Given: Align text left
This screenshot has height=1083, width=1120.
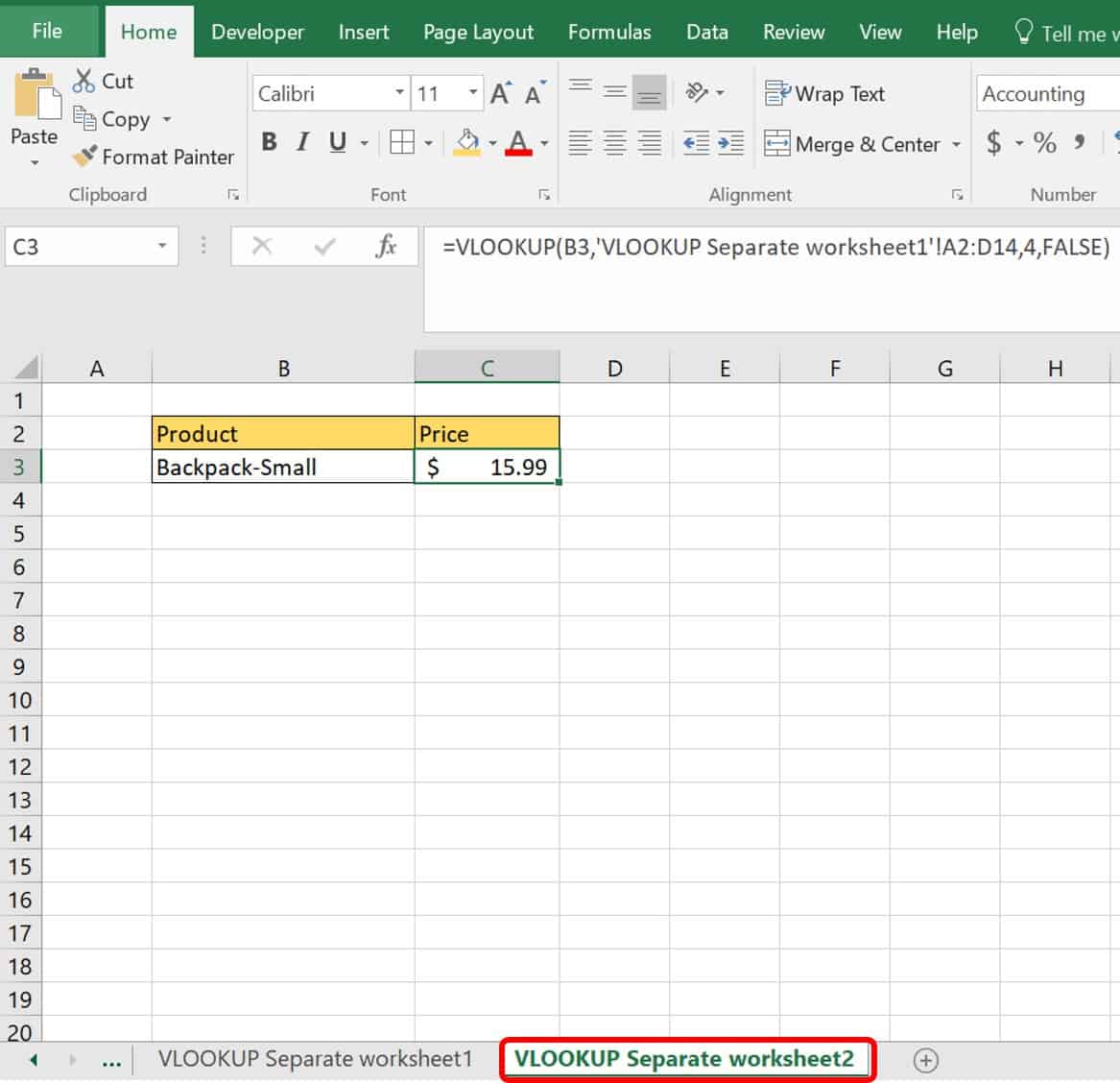Looking at the screenshot, I should click(580, 143).
